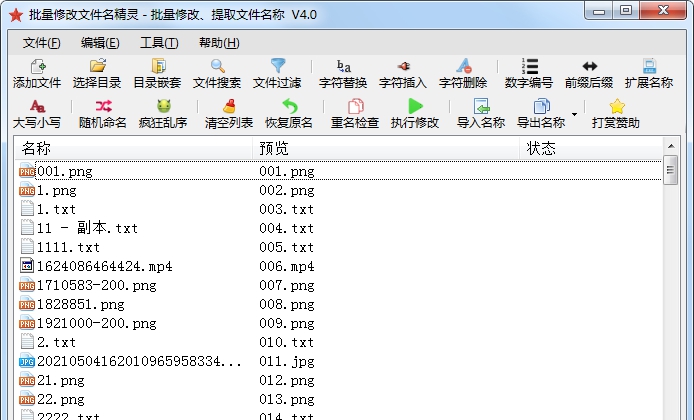Click the video file icon beside 1624086464424.mp4
The image size is (694, 420).
tap(27, 266)
